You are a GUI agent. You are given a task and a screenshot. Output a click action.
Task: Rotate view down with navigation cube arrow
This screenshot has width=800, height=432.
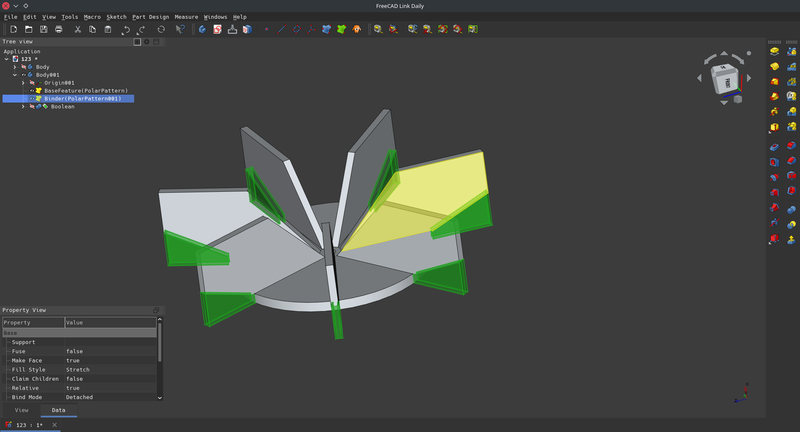pos(724,103)
